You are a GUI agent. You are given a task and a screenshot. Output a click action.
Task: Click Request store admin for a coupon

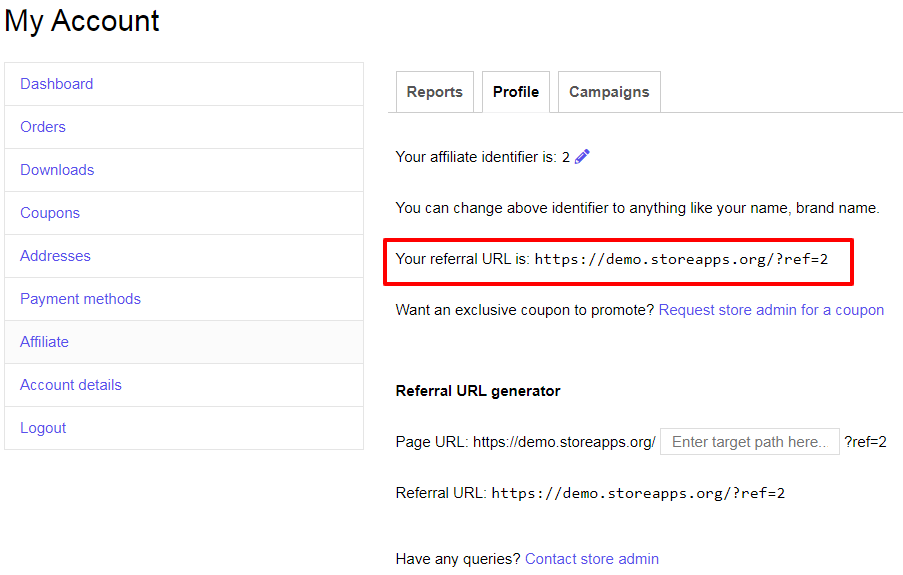771,310
